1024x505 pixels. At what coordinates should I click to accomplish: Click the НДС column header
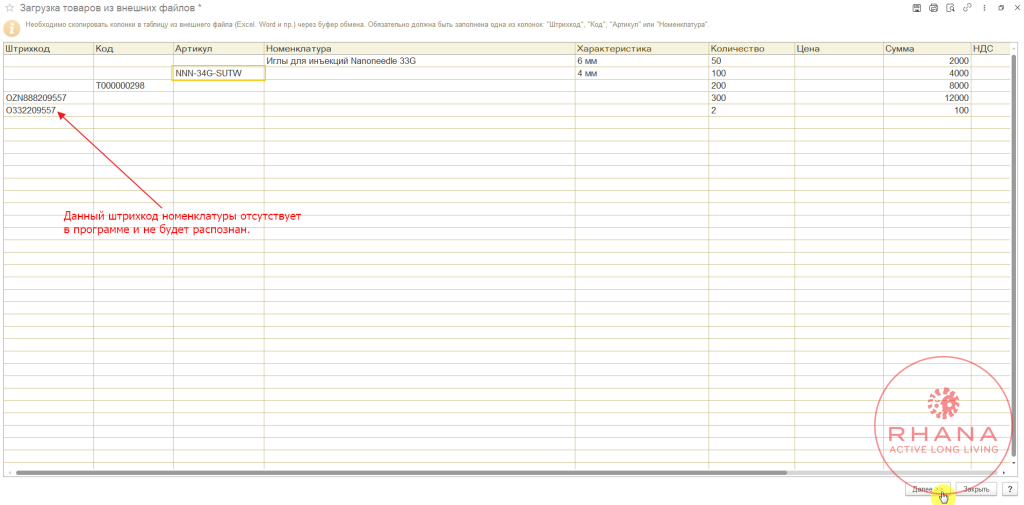click(x=991, y=48)
